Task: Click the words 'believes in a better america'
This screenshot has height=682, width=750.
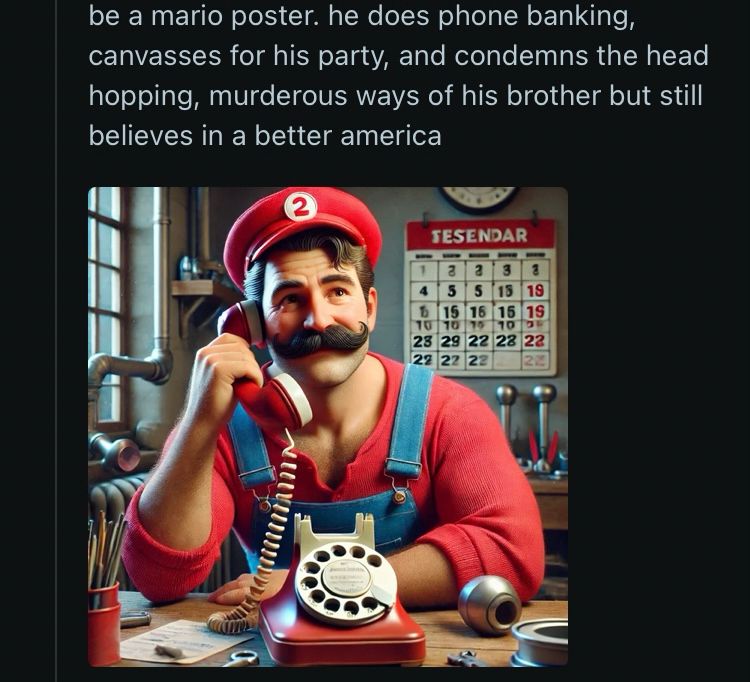Action: tap(265, 136)
